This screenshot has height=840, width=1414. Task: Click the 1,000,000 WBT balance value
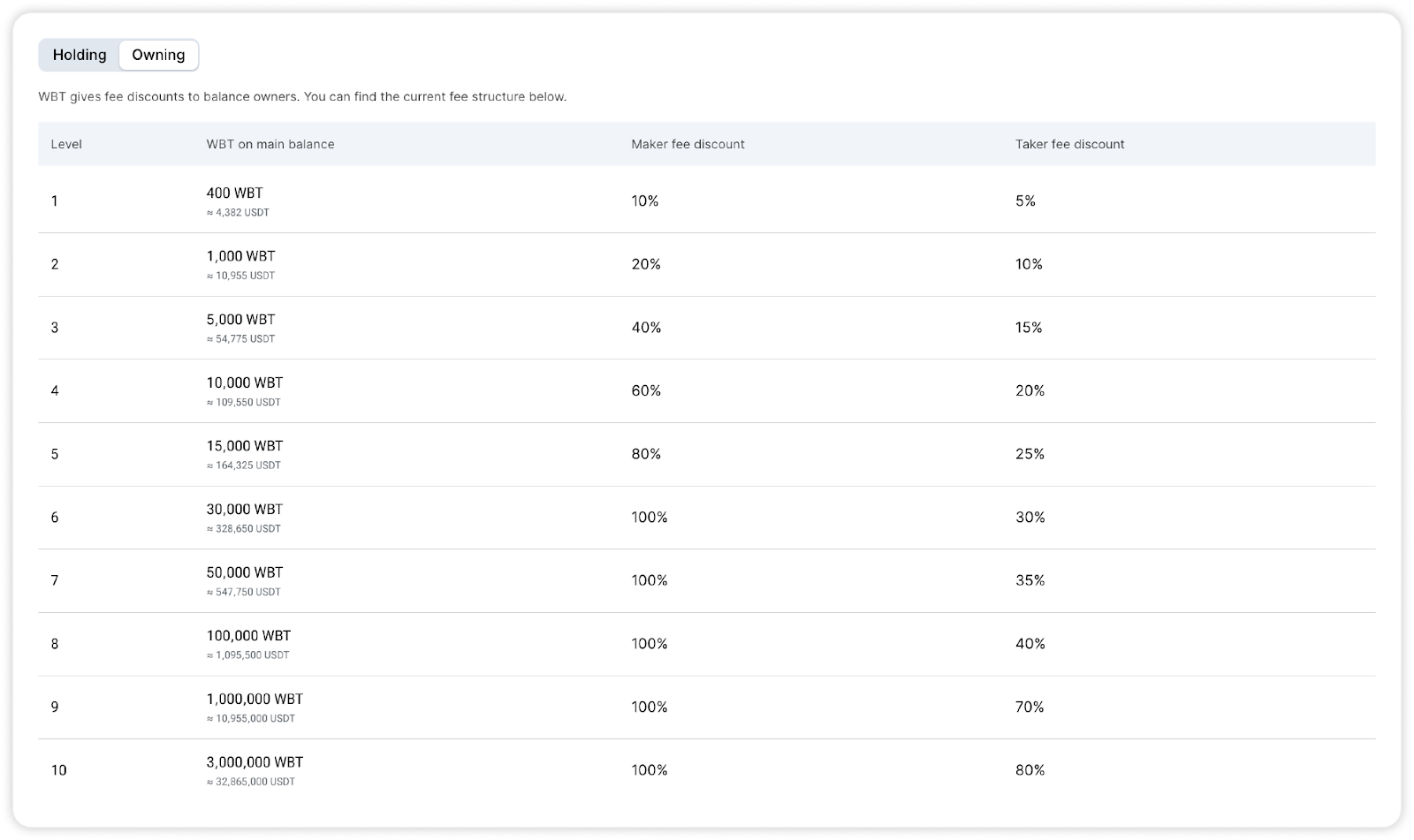[255, 699]
